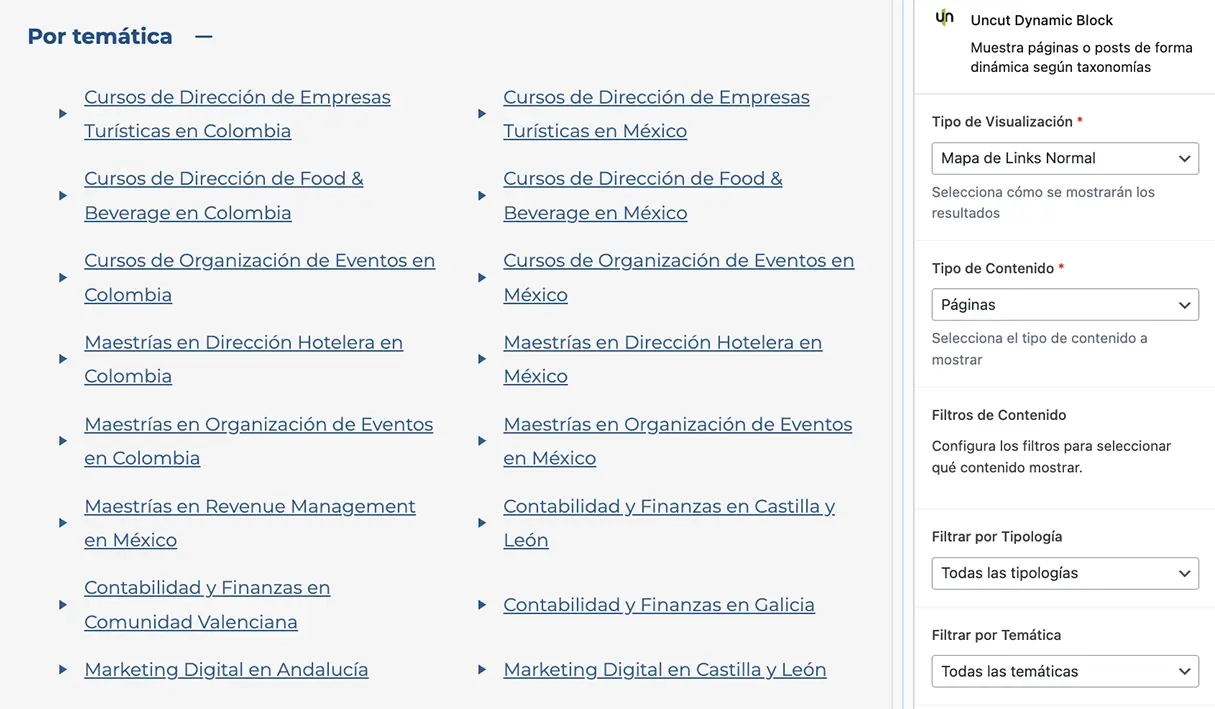Open Marketing Digital en Andalucía link
The width and height of the screenshot is (1215, 709).
(x=226, y=670)
